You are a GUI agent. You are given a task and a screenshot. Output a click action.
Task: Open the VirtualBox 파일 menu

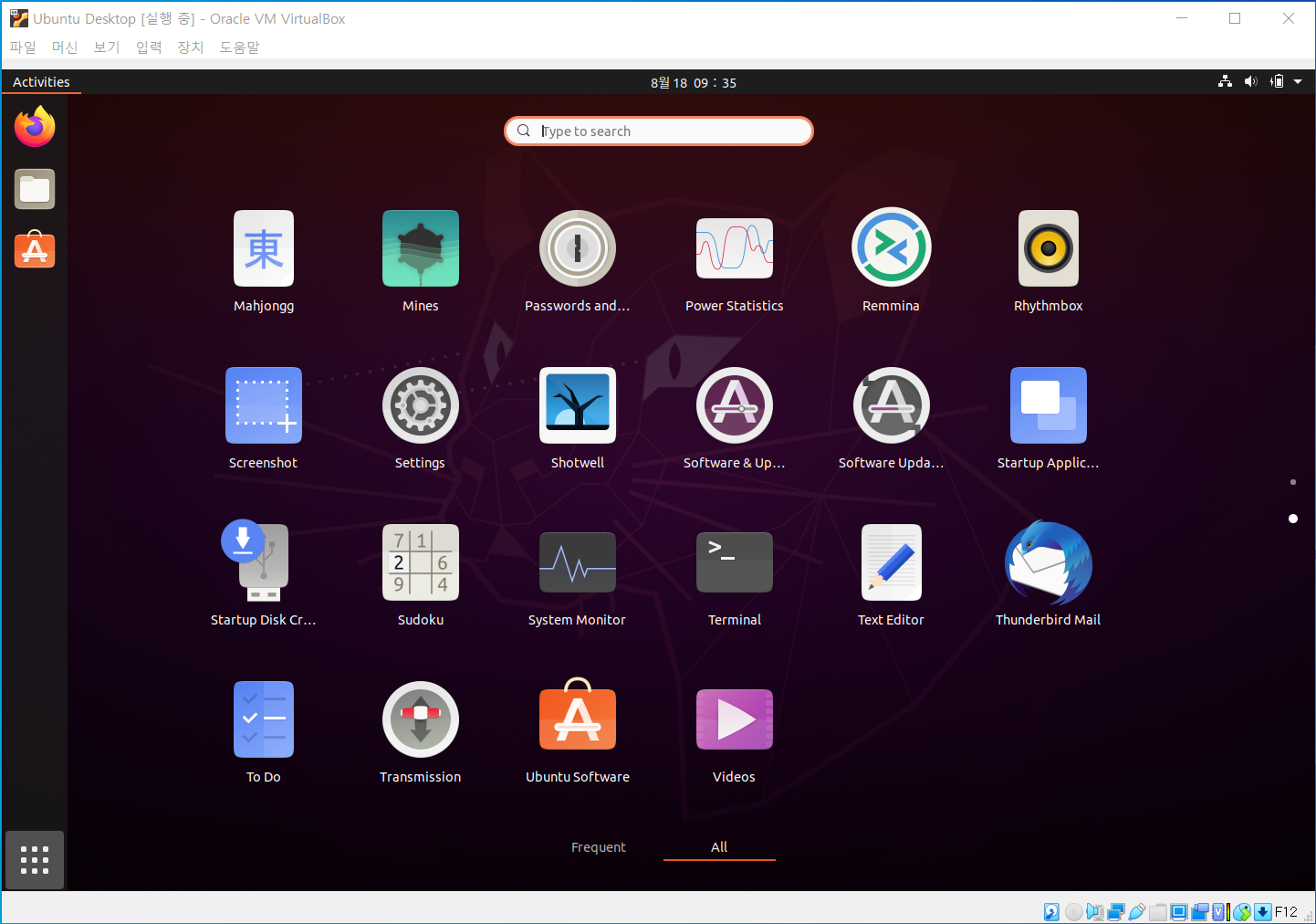(23, 47)
